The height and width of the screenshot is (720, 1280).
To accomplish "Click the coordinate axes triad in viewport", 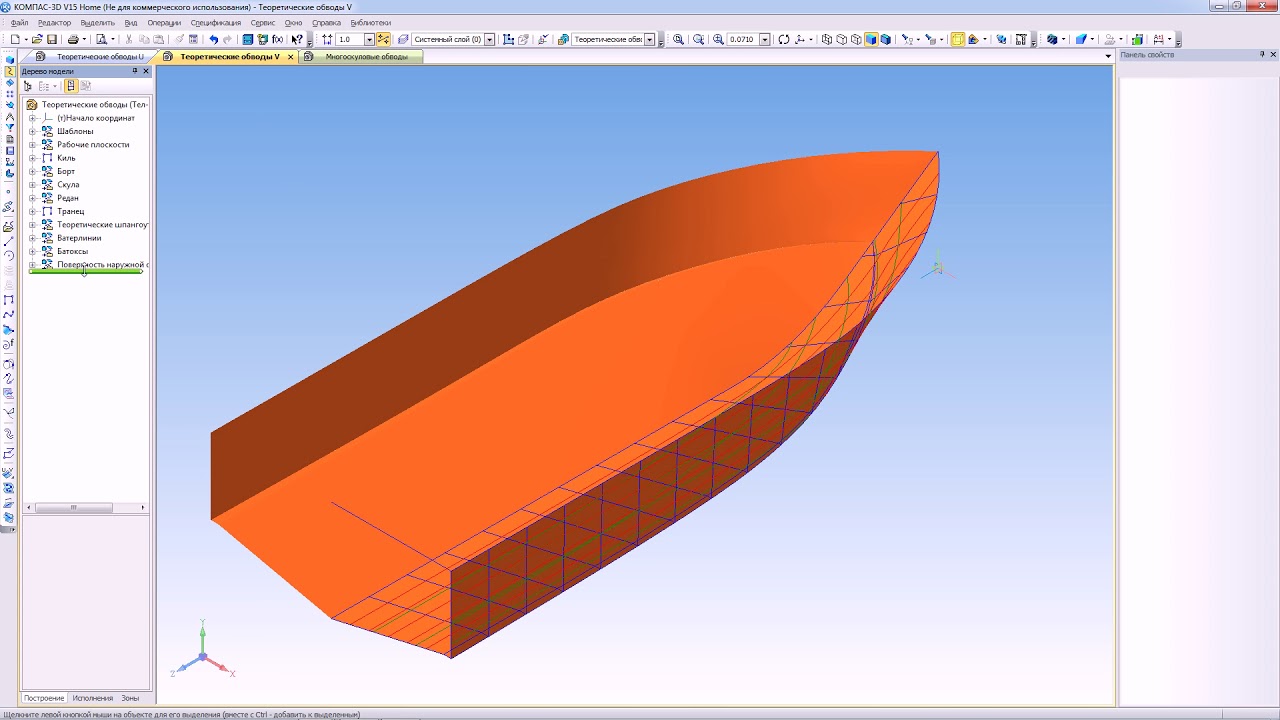I will coord(203,650).
